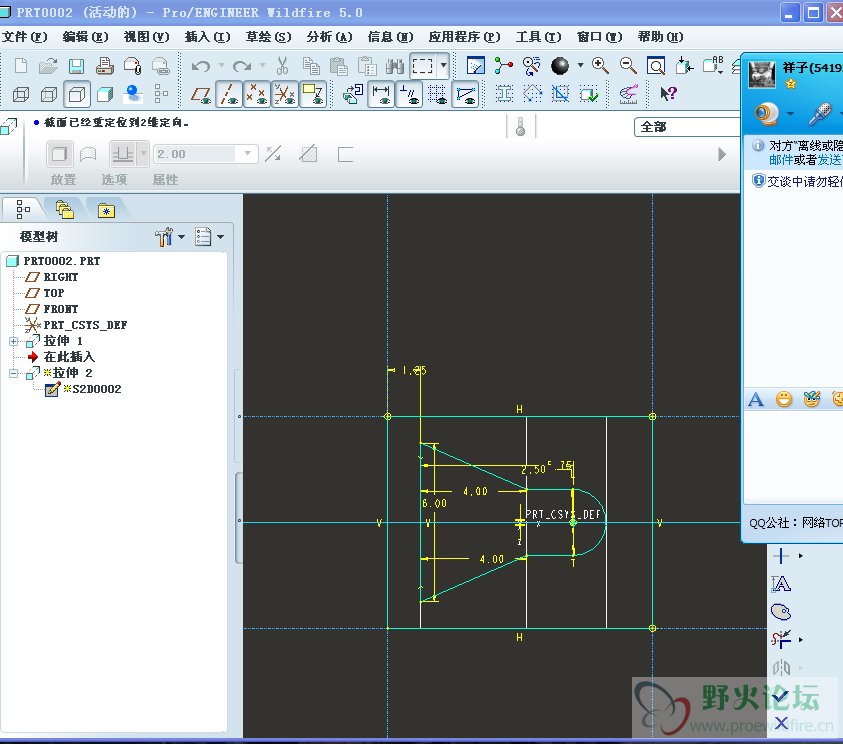Image resolution: width=843 pixels, height=744 pixels.
Task: Select the sketcher point tool
Action: click(781, 556)
